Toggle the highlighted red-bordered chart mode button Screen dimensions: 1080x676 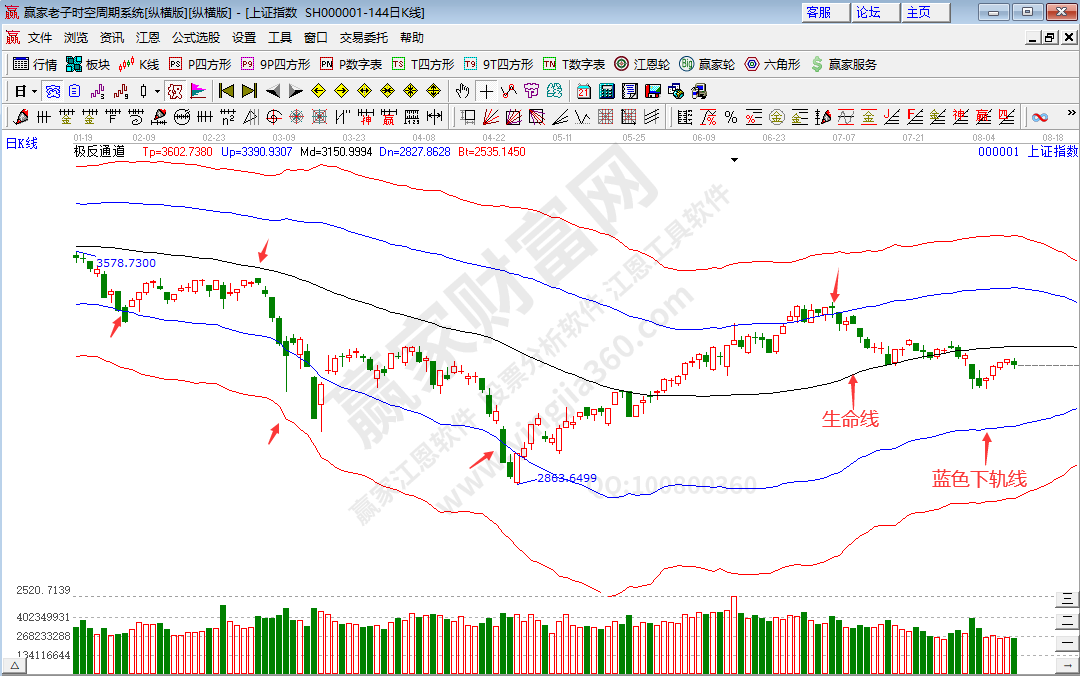click(175, 91)
